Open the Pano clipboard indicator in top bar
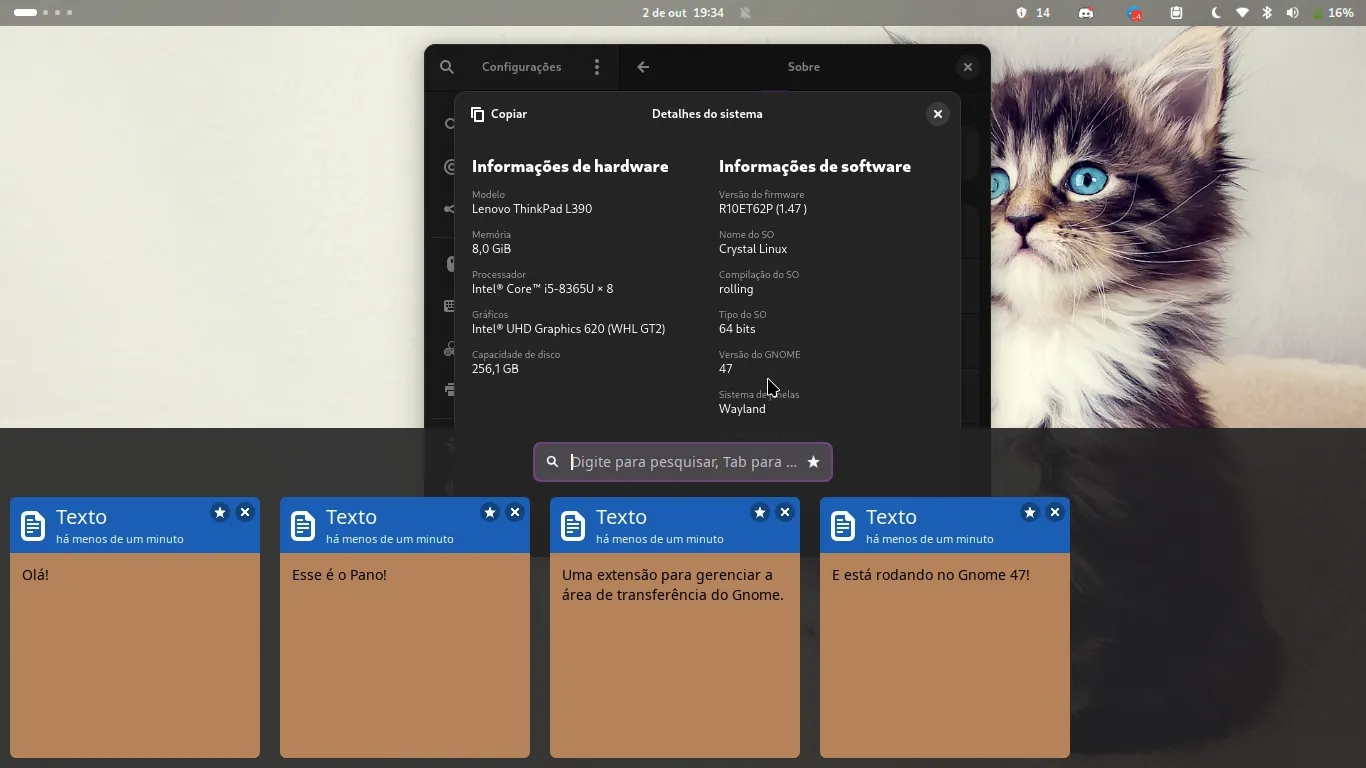1366x768 pixels. 1177,13
